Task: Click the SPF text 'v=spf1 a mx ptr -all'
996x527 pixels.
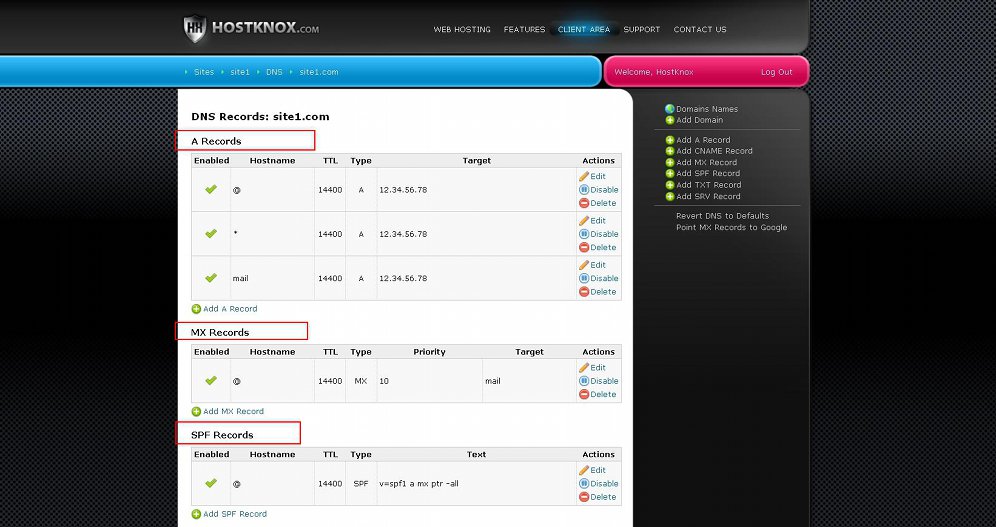Action: (x=419, y=484)
